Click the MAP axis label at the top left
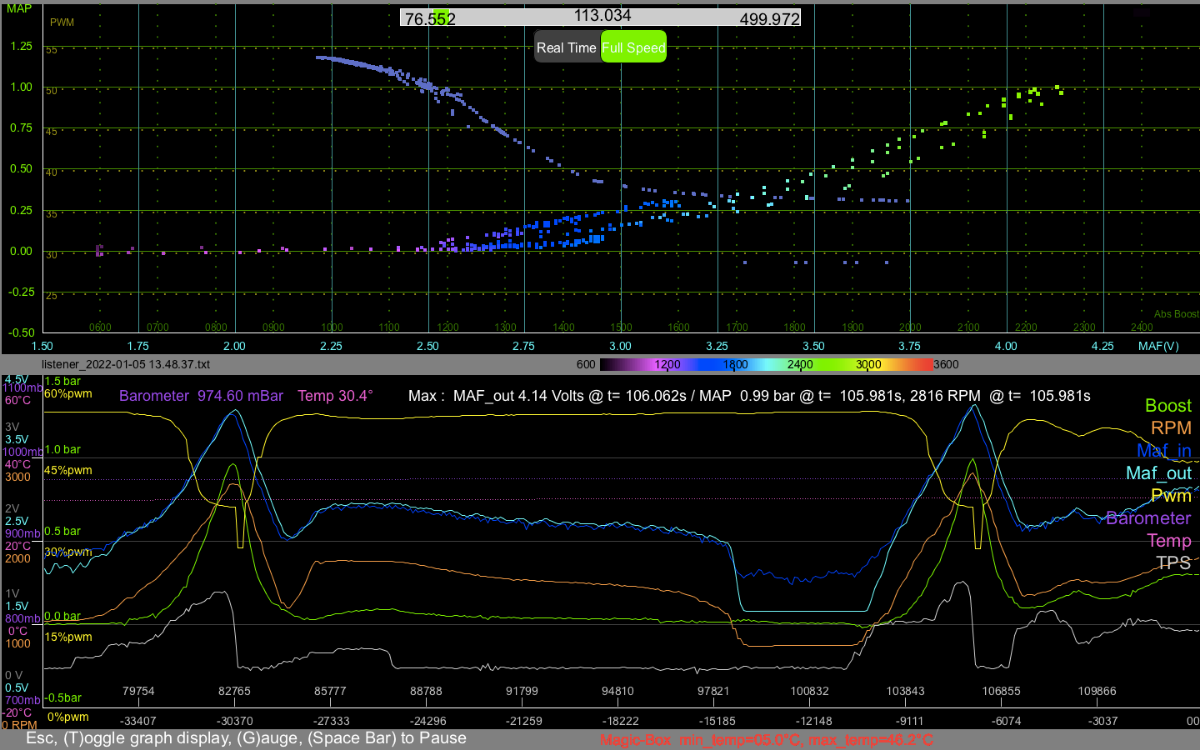 (x=16, y=6)
